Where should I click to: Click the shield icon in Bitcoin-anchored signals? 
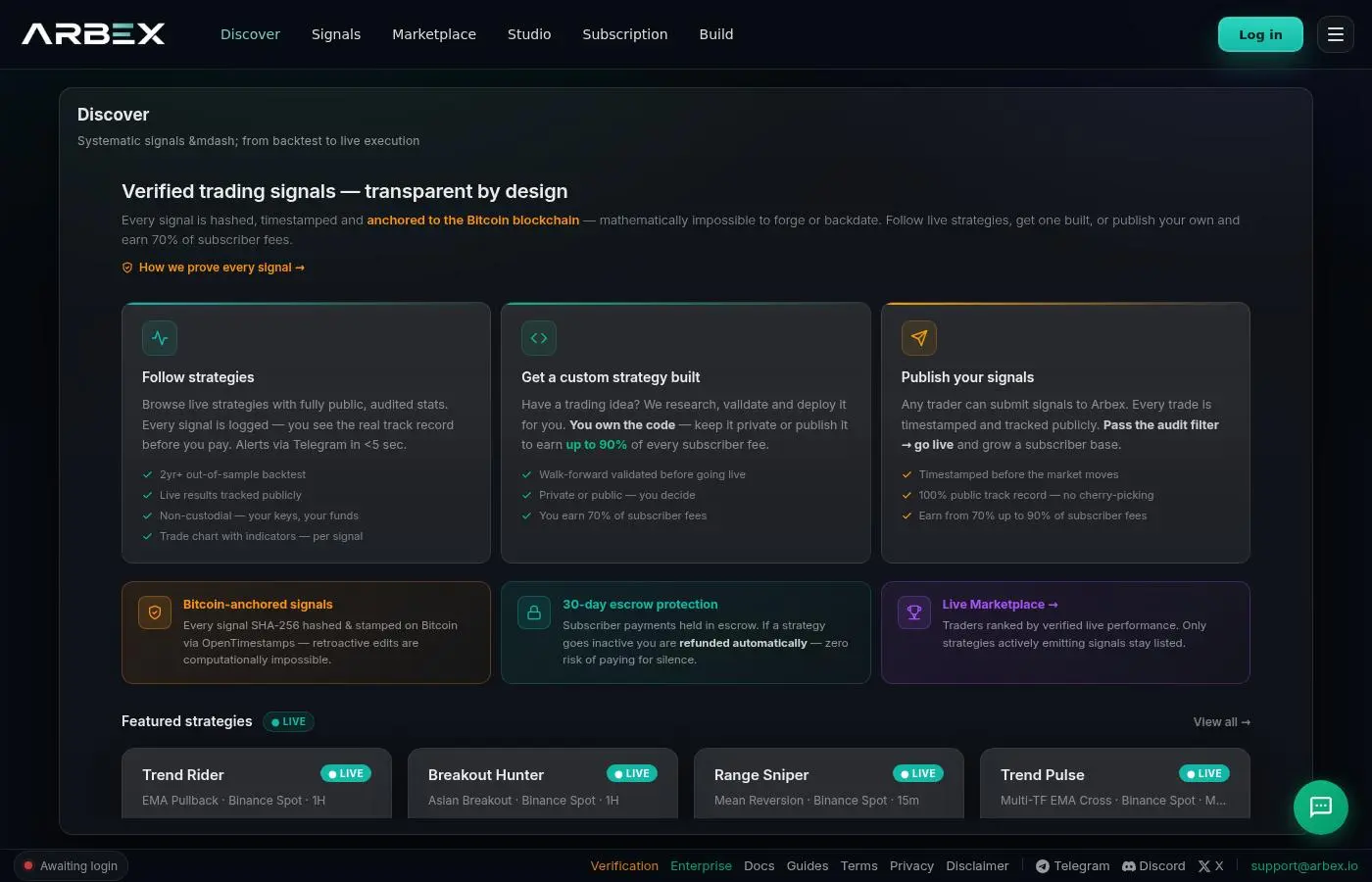[x=155, y=612]
